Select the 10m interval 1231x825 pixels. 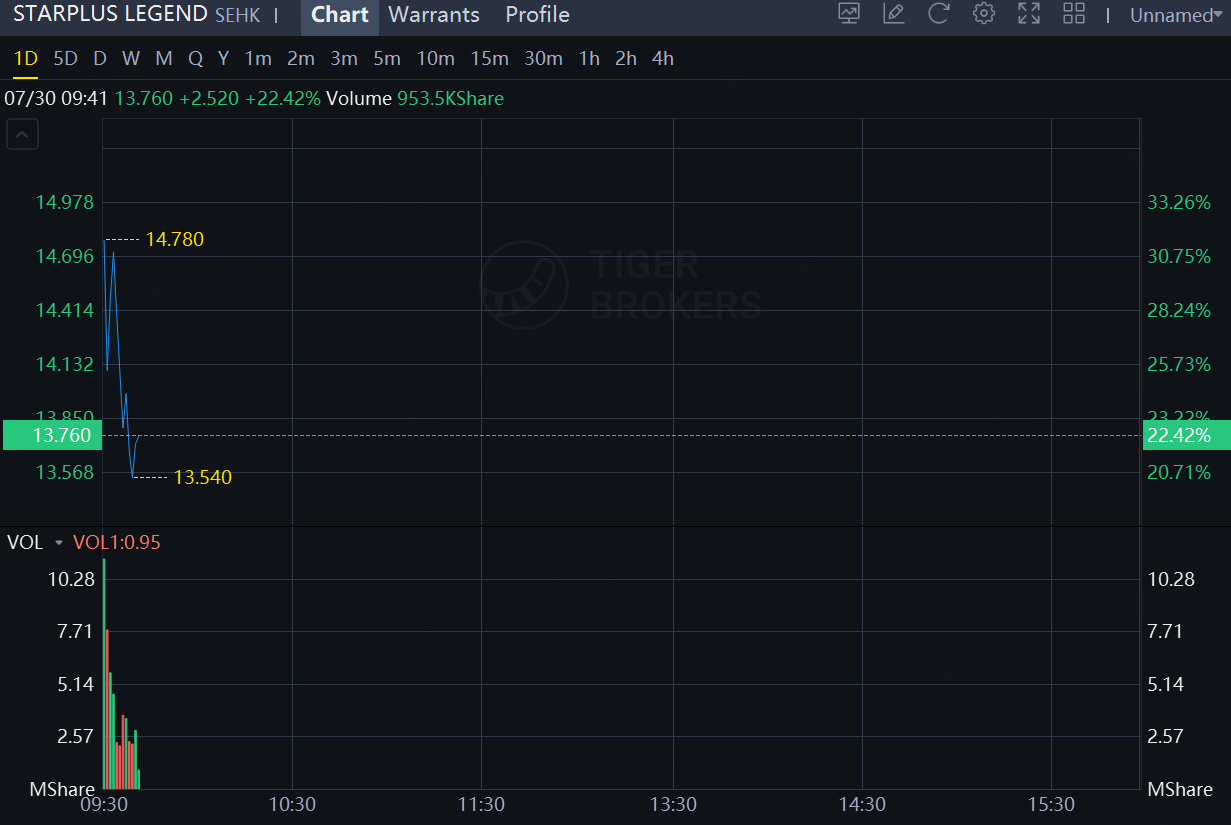pos(435,59)
